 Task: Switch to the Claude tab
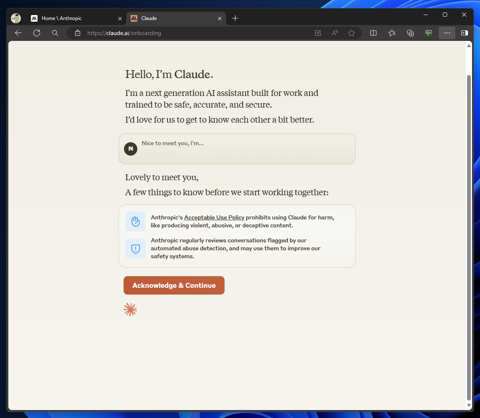(x=176, y=18)
